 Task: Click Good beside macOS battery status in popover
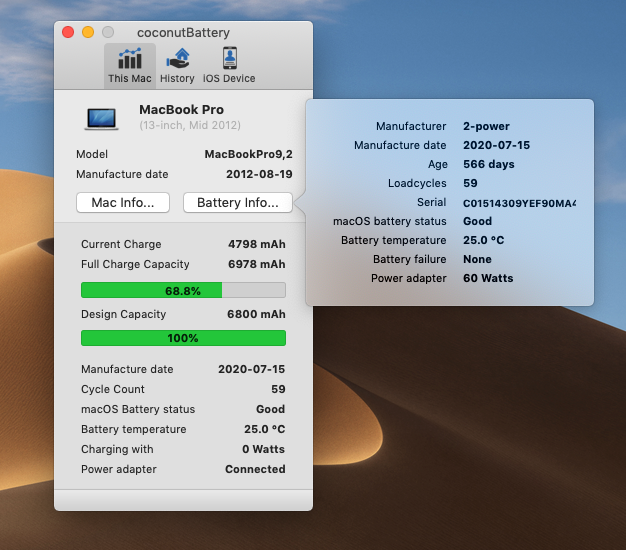pyautogui.click(x=477, y=221)
